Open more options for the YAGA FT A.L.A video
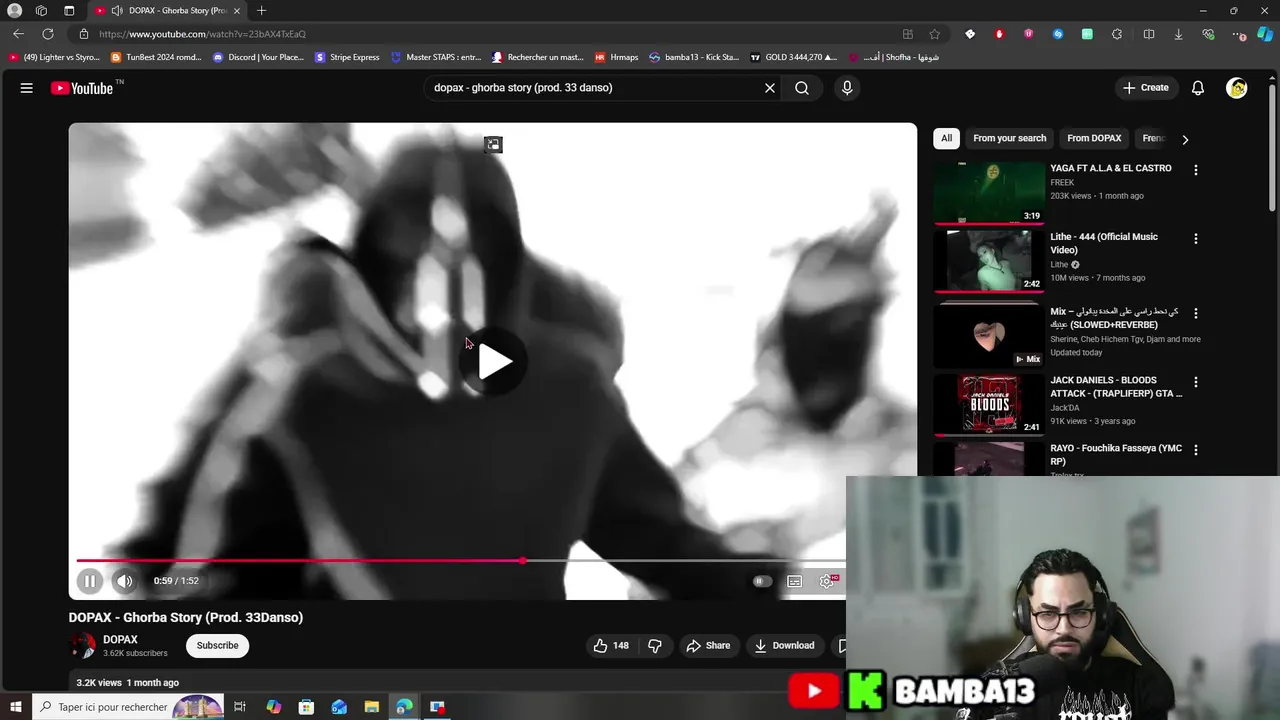The width and height of the screenshot is (1280, 720). [1195, 170]
